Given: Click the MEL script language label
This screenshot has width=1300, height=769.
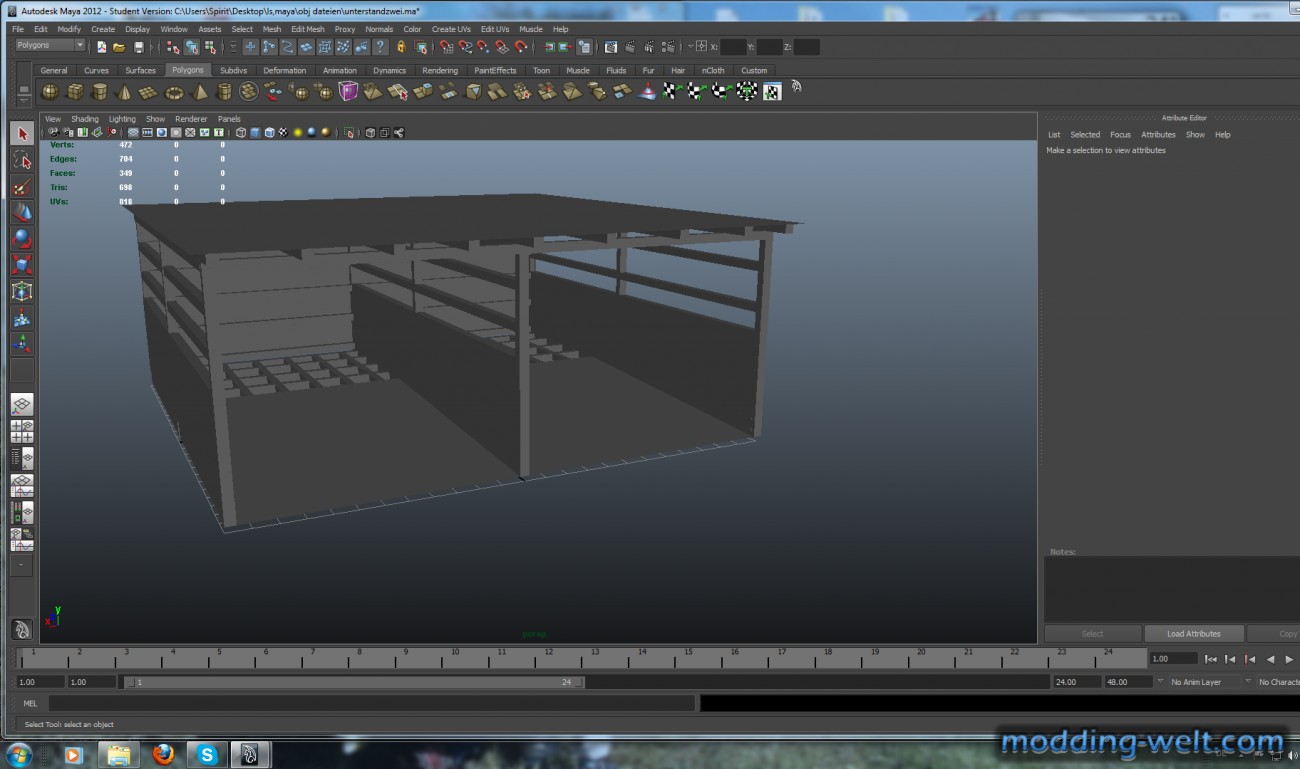Looking at the screenshot, I should (30, 703).
